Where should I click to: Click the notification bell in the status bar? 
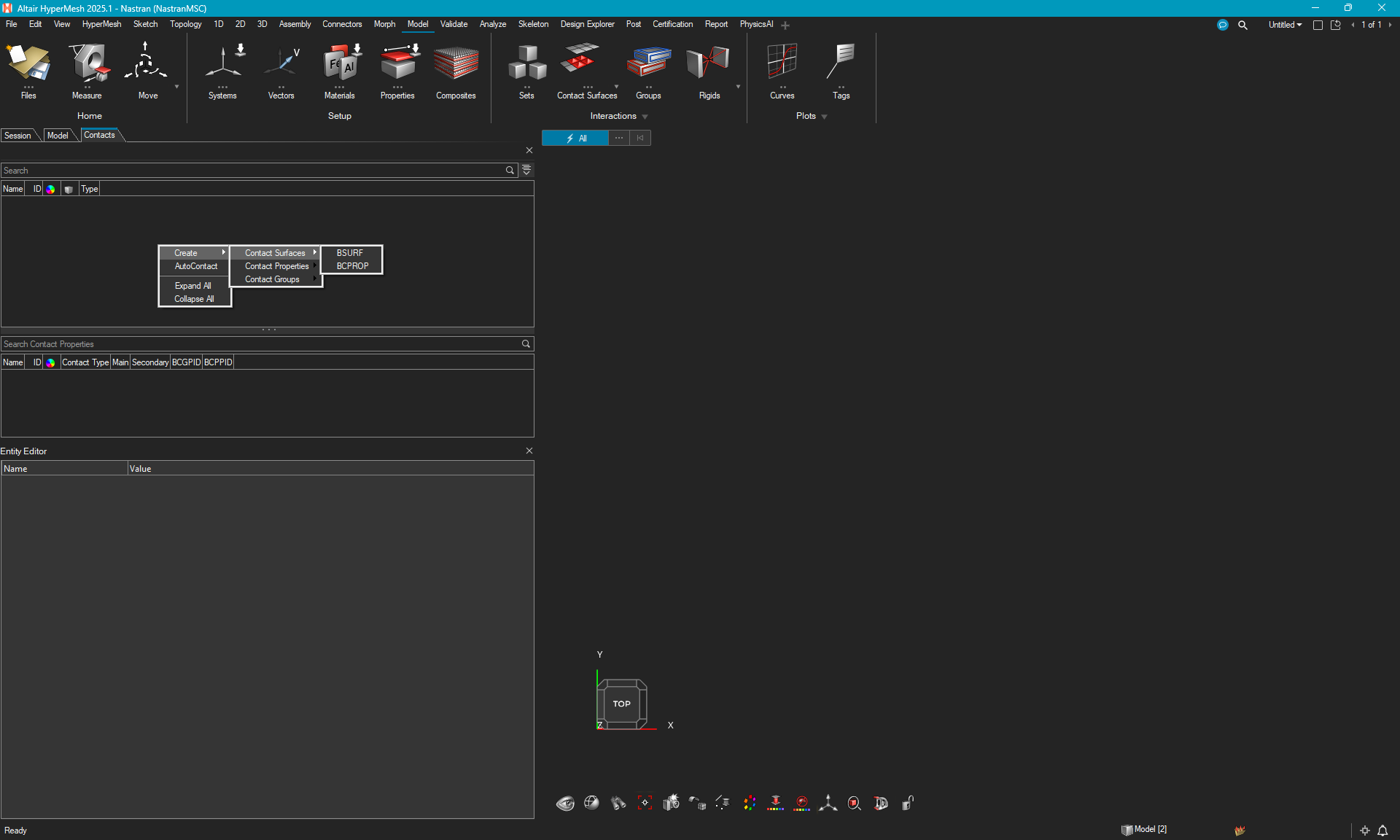point(1382,831)
